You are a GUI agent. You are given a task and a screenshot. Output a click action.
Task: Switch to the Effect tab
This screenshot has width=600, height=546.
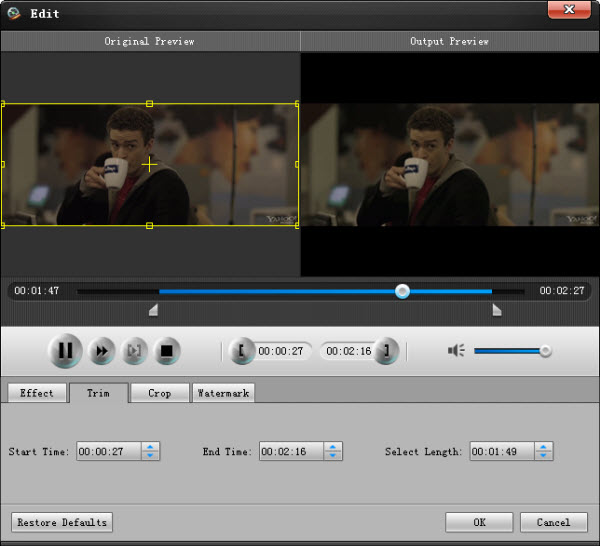(x=37, y=393)
